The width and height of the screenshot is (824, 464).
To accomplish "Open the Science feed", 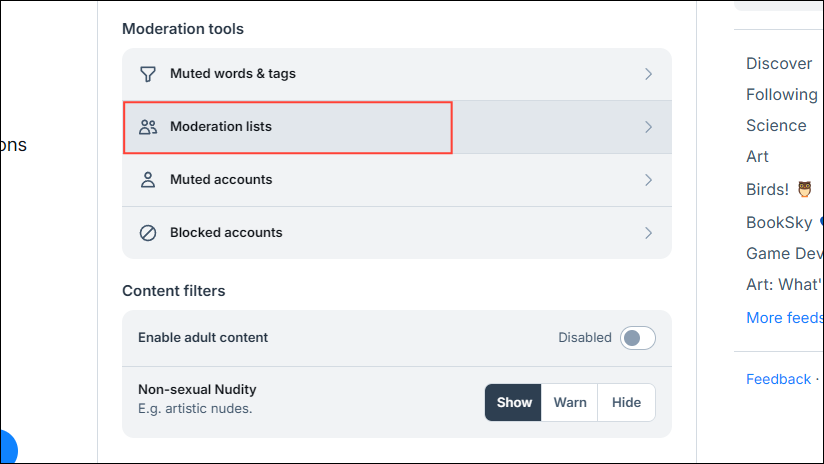I will 776,126.
